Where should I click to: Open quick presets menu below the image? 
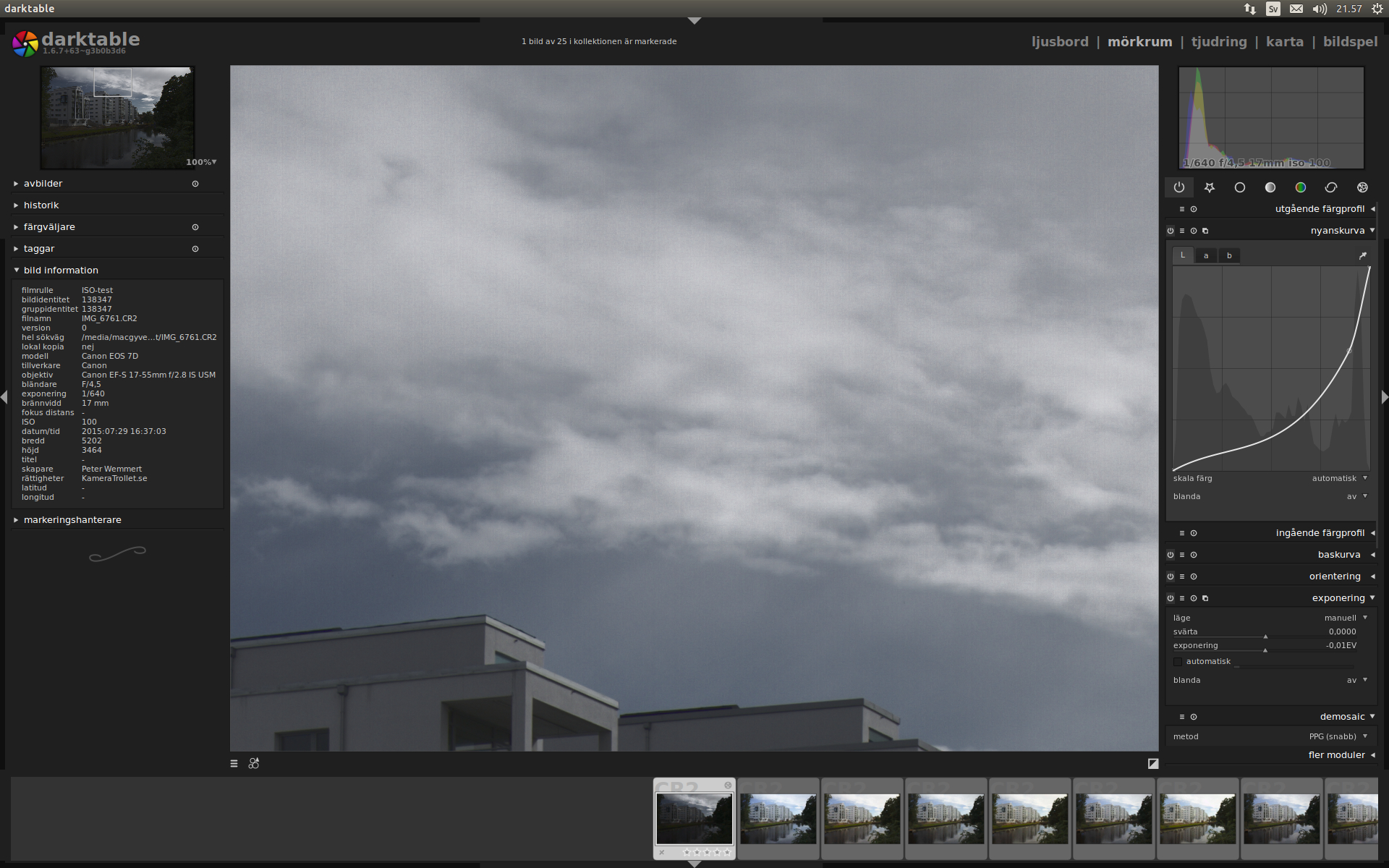[x=234, y=763]
